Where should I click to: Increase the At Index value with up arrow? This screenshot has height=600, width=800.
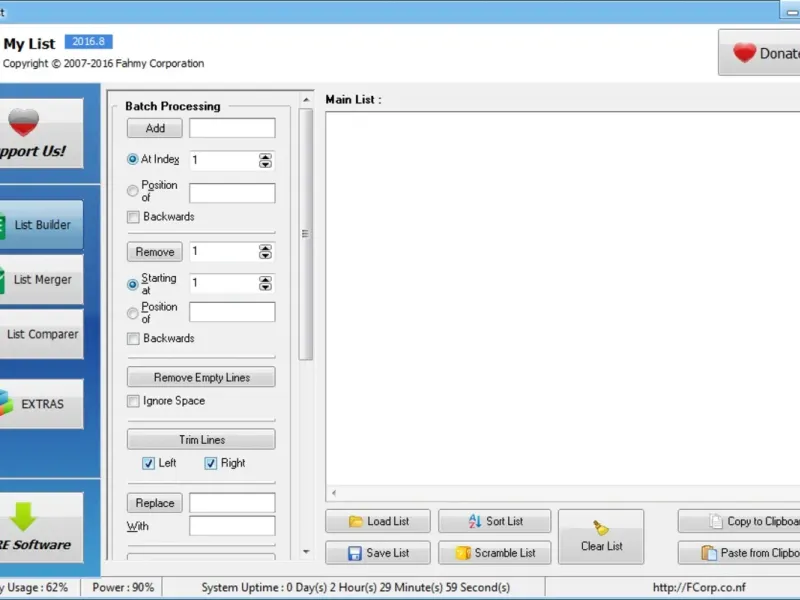pos(265,157)
